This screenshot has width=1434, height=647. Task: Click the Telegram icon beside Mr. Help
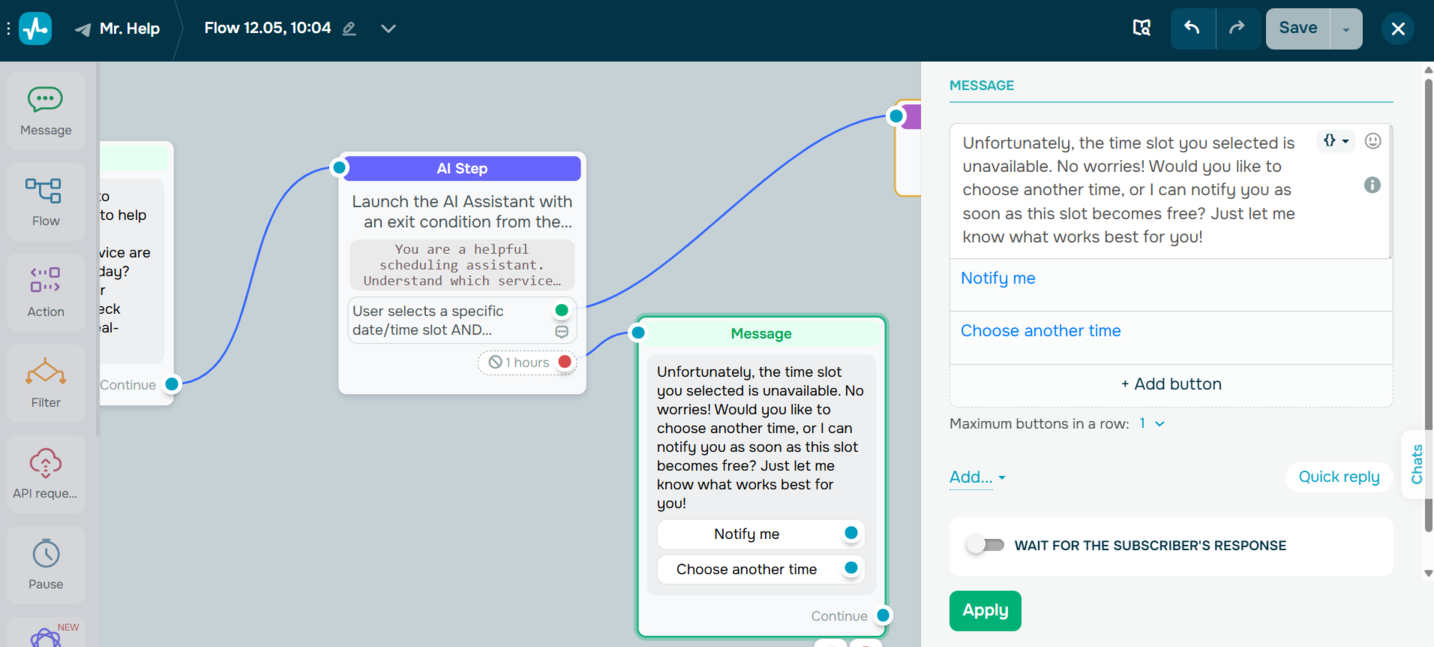83,29
